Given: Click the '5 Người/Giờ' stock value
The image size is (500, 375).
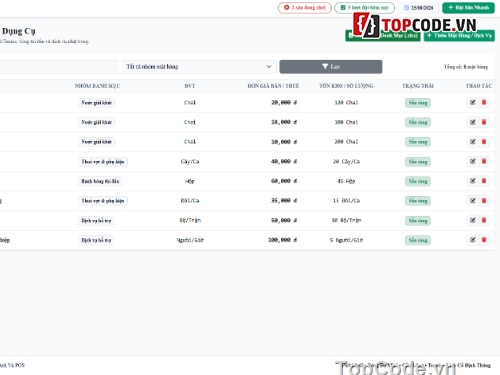Looking at the screenshot, I should tap(346, 240).
